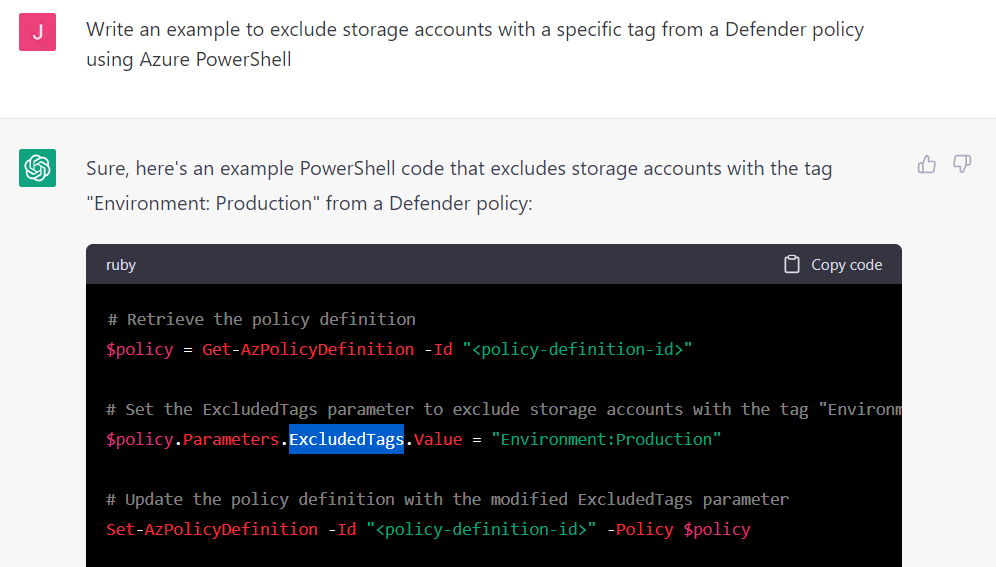Click the Copy code button
996x567 pixels.
833,264
